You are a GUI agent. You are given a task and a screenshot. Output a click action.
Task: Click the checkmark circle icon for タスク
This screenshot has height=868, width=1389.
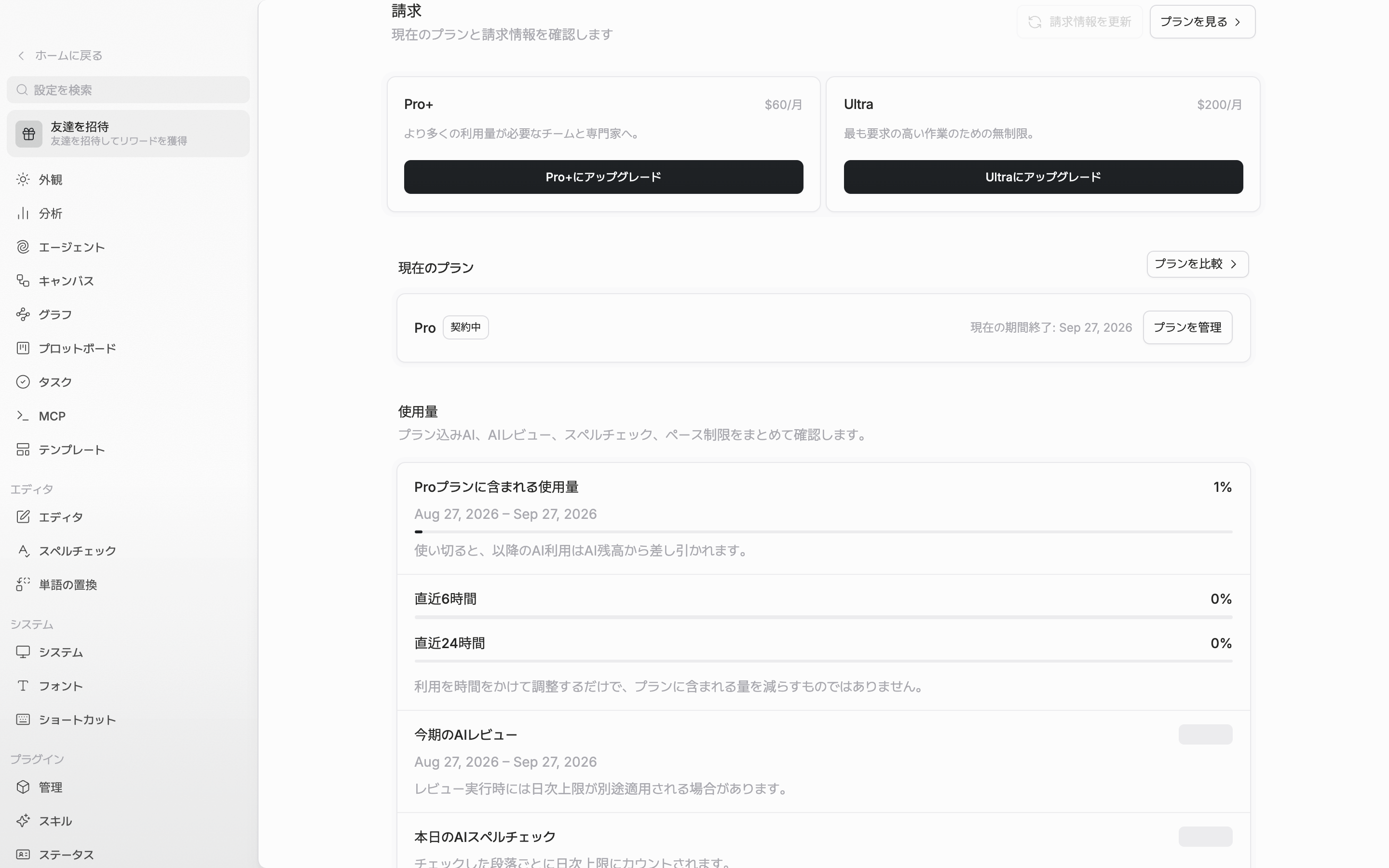click(x=23, y=382)
